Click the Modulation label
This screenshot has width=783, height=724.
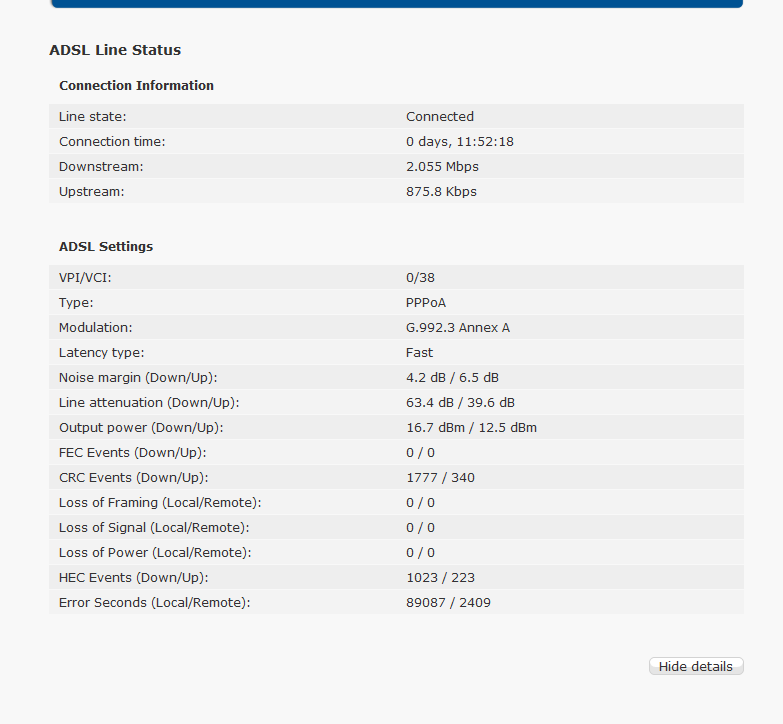[x=95, y=327]
